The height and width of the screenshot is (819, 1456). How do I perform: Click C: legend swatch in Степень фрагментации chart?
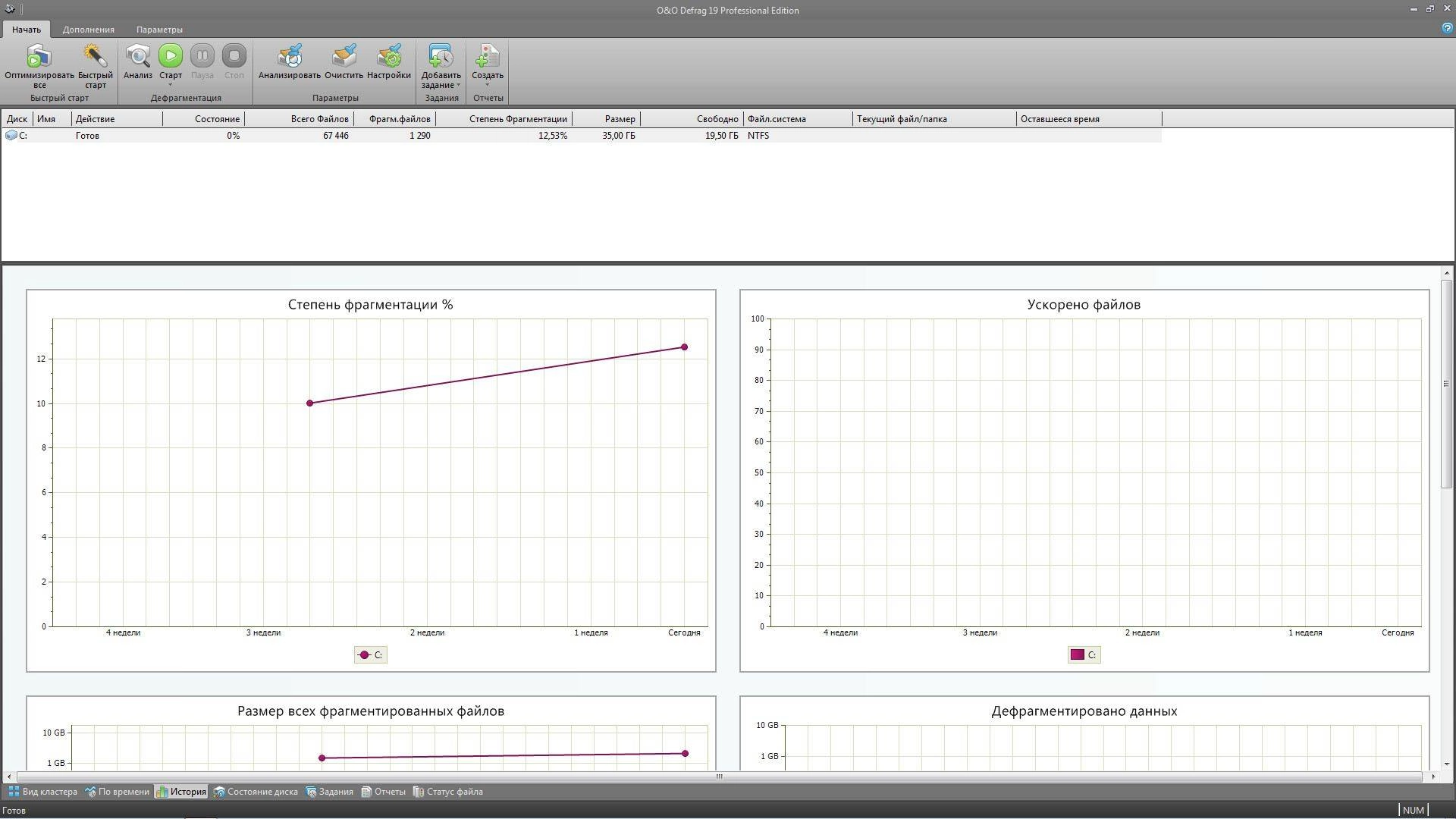pyautogui.click(x=364, y=655)
